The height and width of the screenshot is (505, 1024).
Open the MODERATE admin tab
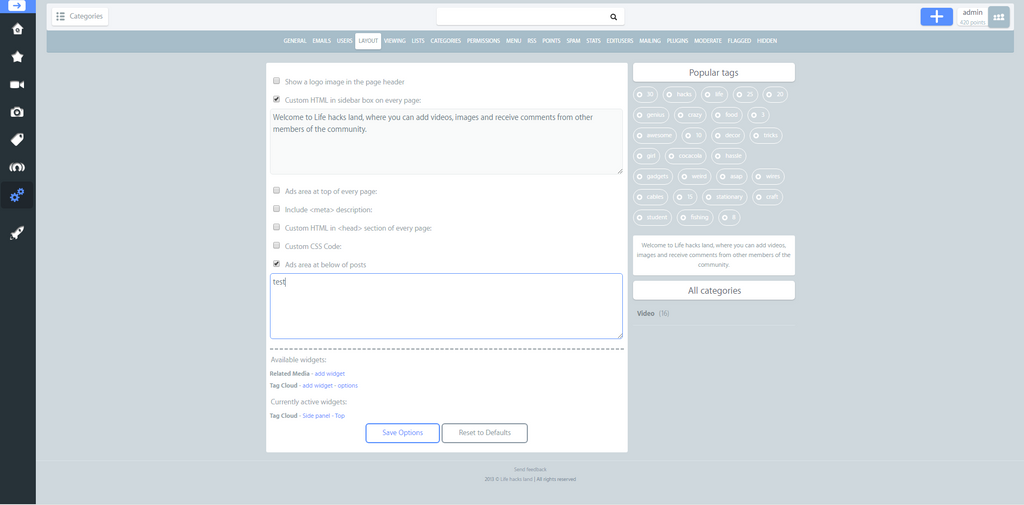[708, 41]
